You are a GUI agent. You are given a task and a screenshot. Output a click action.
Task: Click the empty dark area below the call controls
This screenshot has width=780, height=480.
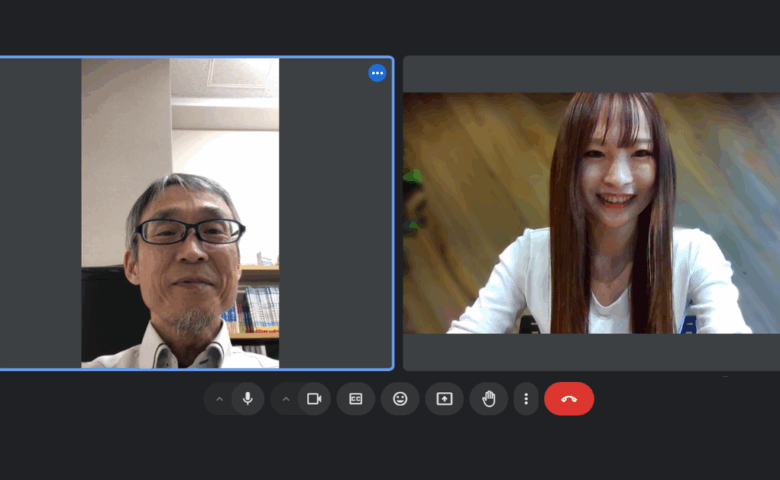[x=390, y=450]
